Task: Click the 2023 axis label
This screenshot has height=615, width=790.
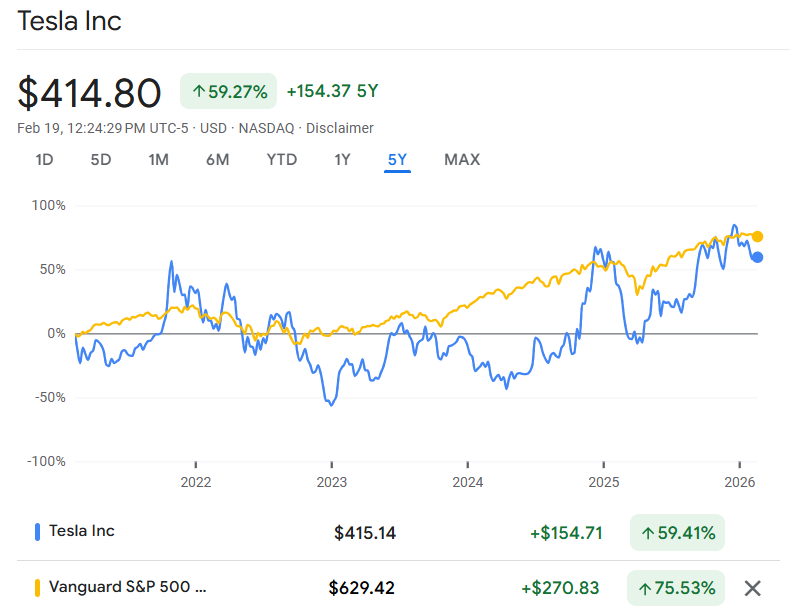Action: pyautogui.click(x=332, y=482)
